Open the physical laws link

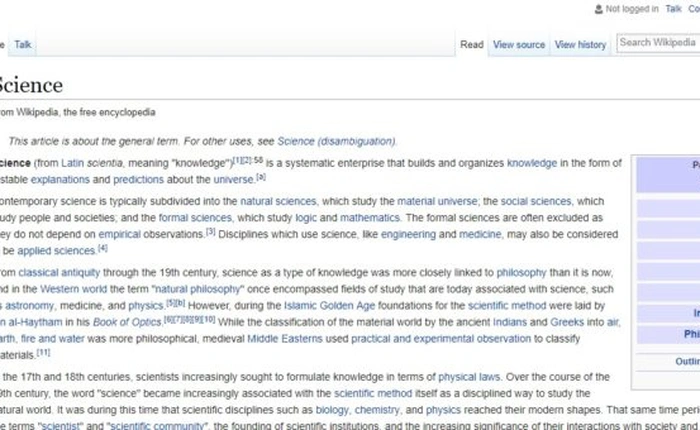click(469, 378)
